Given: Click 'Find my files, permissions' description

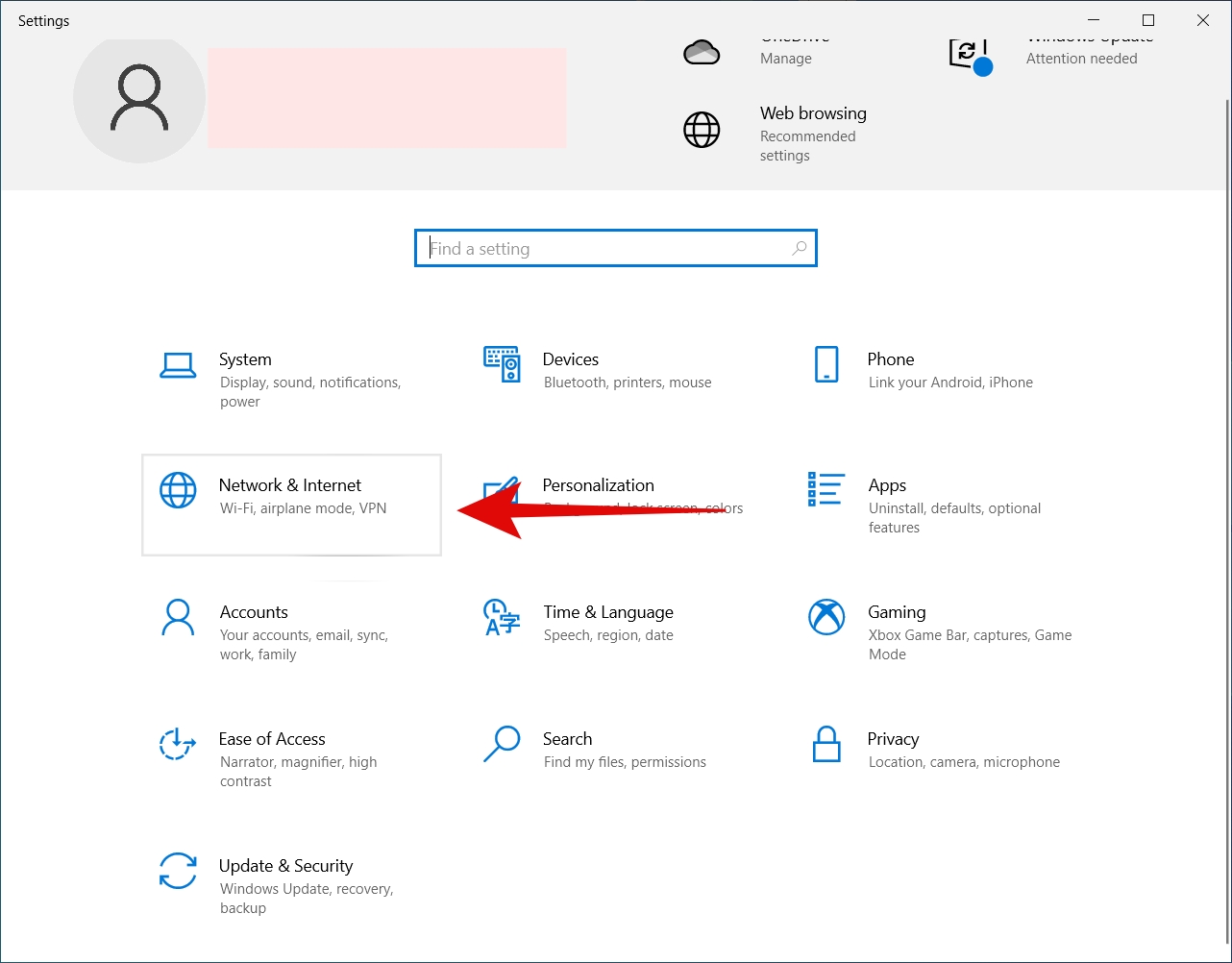Looking at the screenshot, I should [625, 762].
